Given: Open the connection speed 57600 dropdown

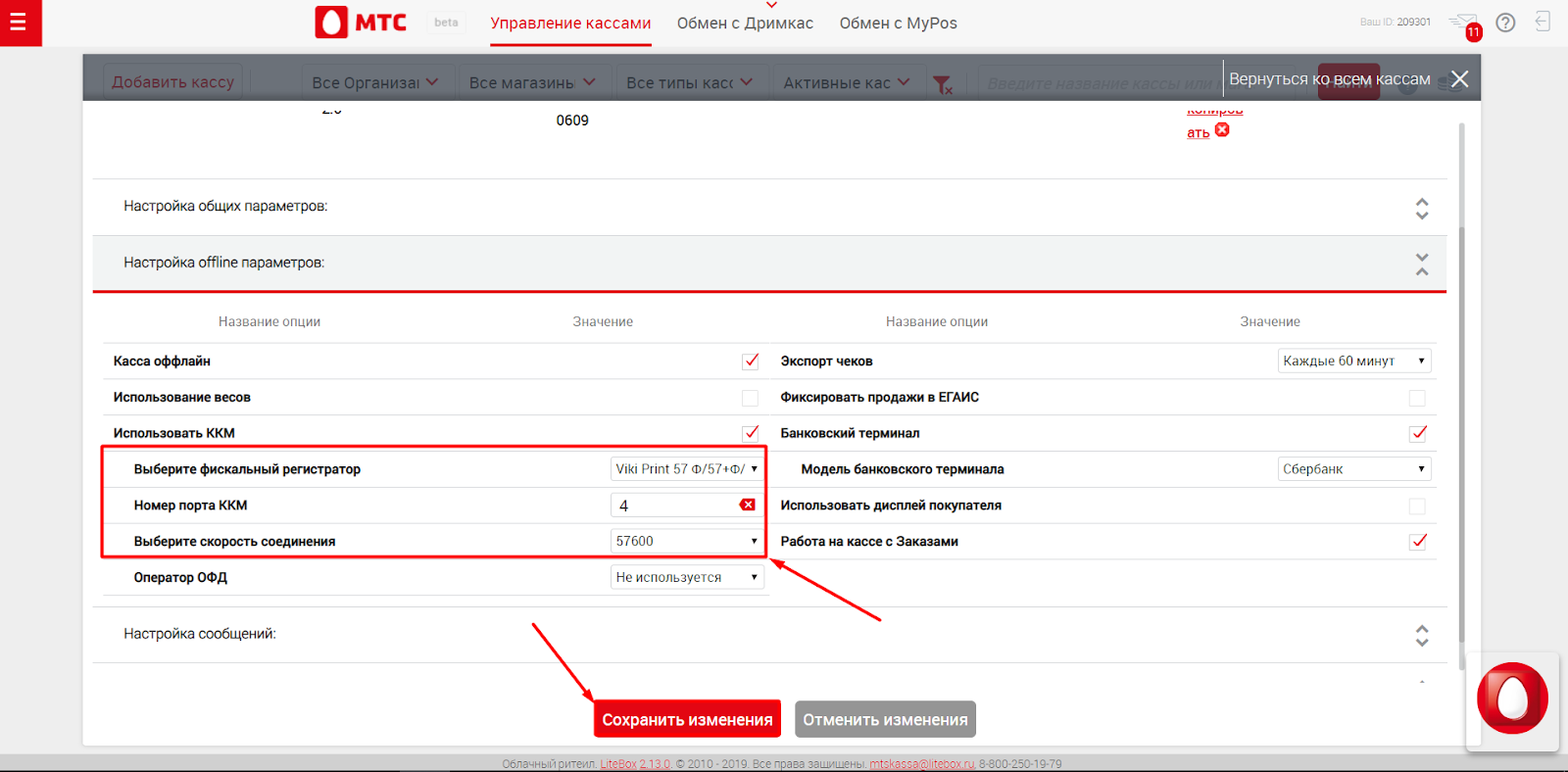Looking at the screenshot, I should (687, 541).
